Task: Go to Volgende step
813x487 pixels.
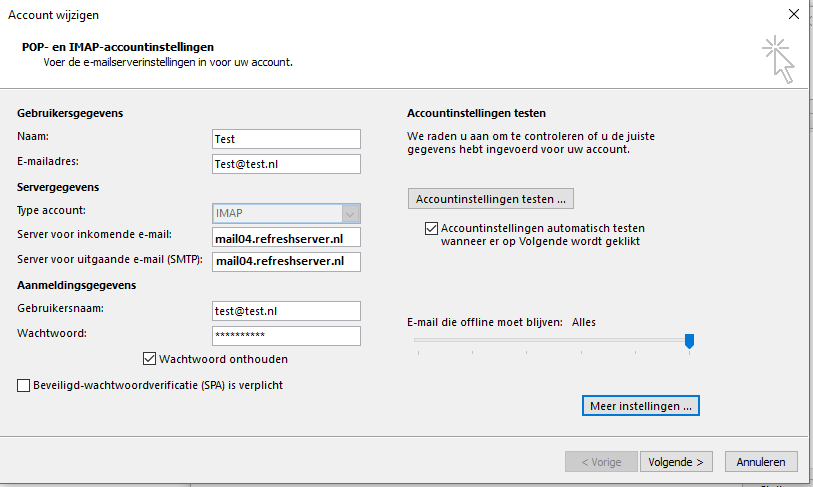Action: point(676,462)
